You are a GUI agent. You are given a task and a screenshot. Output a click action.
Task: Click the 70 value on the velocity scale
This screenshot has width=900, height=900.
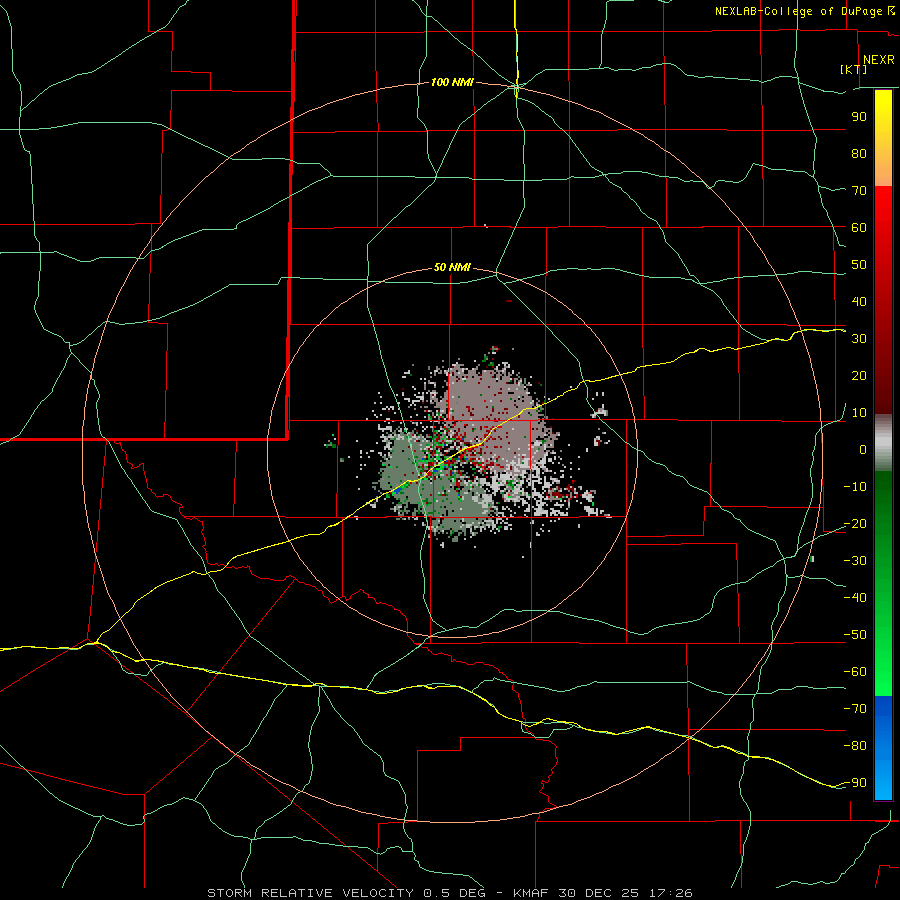coord(859,191)
